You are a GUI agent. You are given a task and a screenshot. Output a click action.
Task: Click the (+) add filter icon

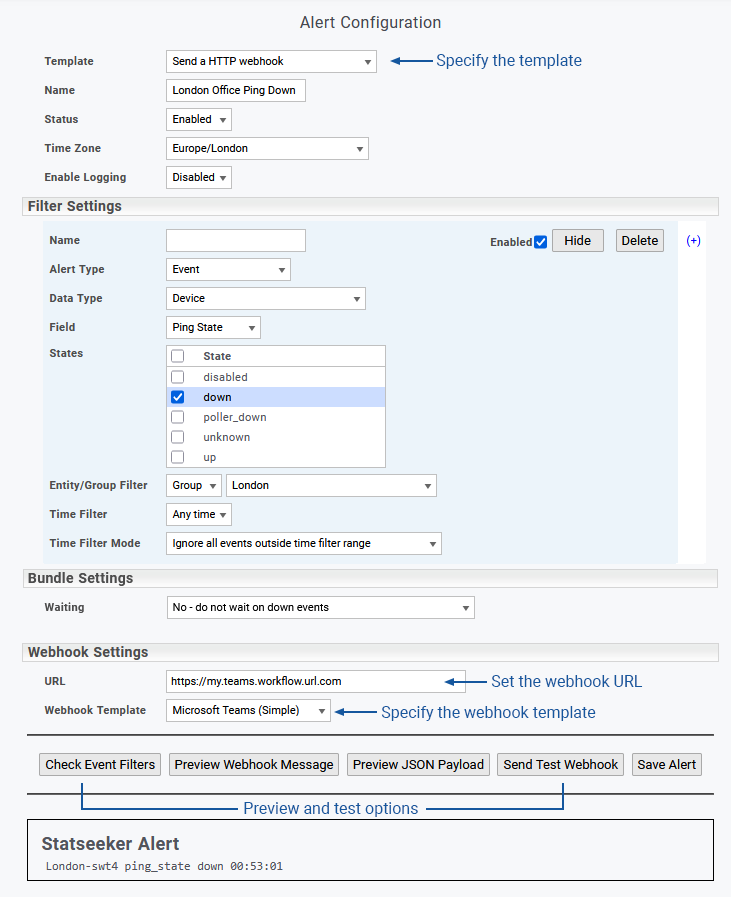click(693, 241)
